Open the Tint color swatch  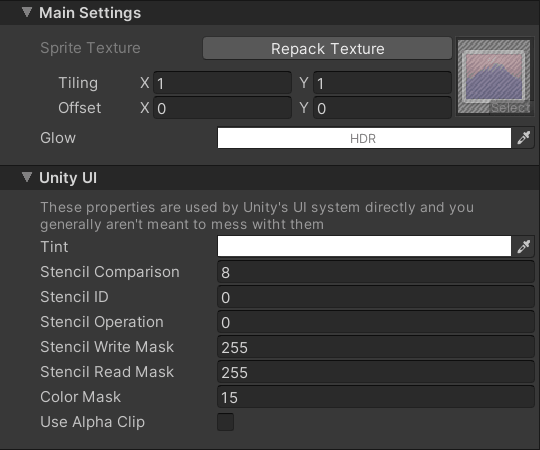click(x=364, y=246)
